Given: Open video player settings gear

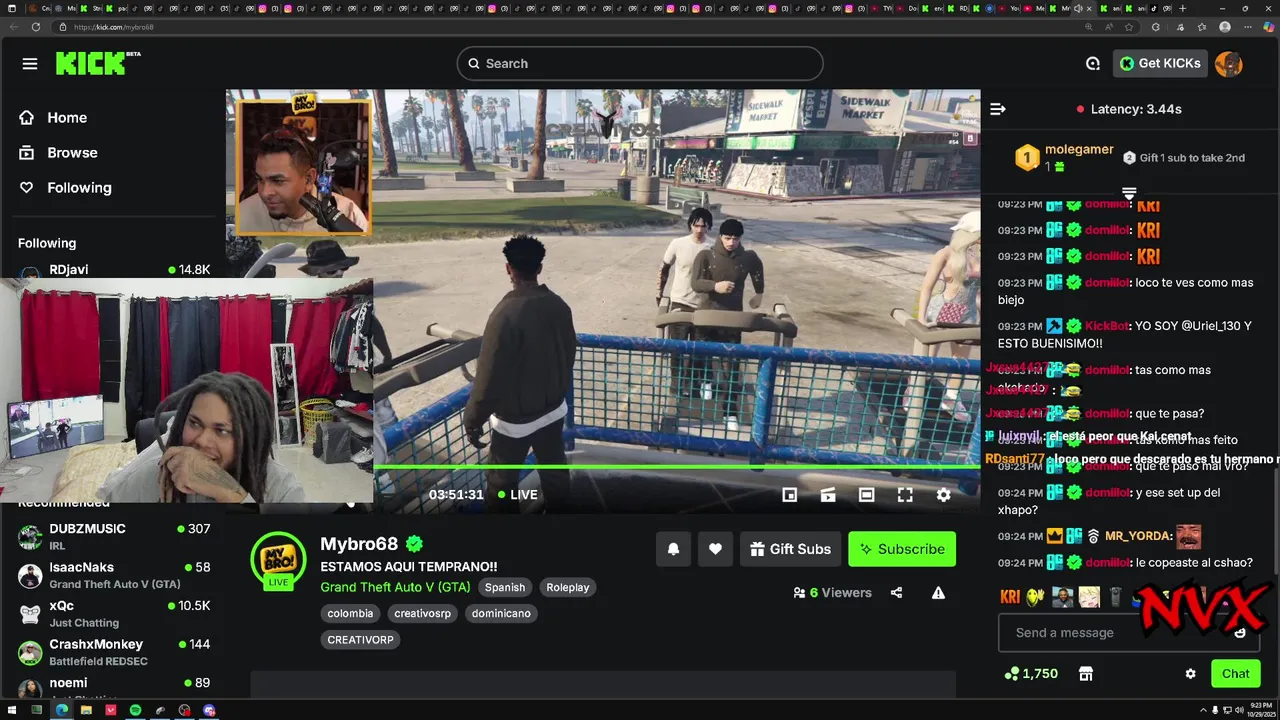Looking at the screenshot, I should click(x=943, y=495).
